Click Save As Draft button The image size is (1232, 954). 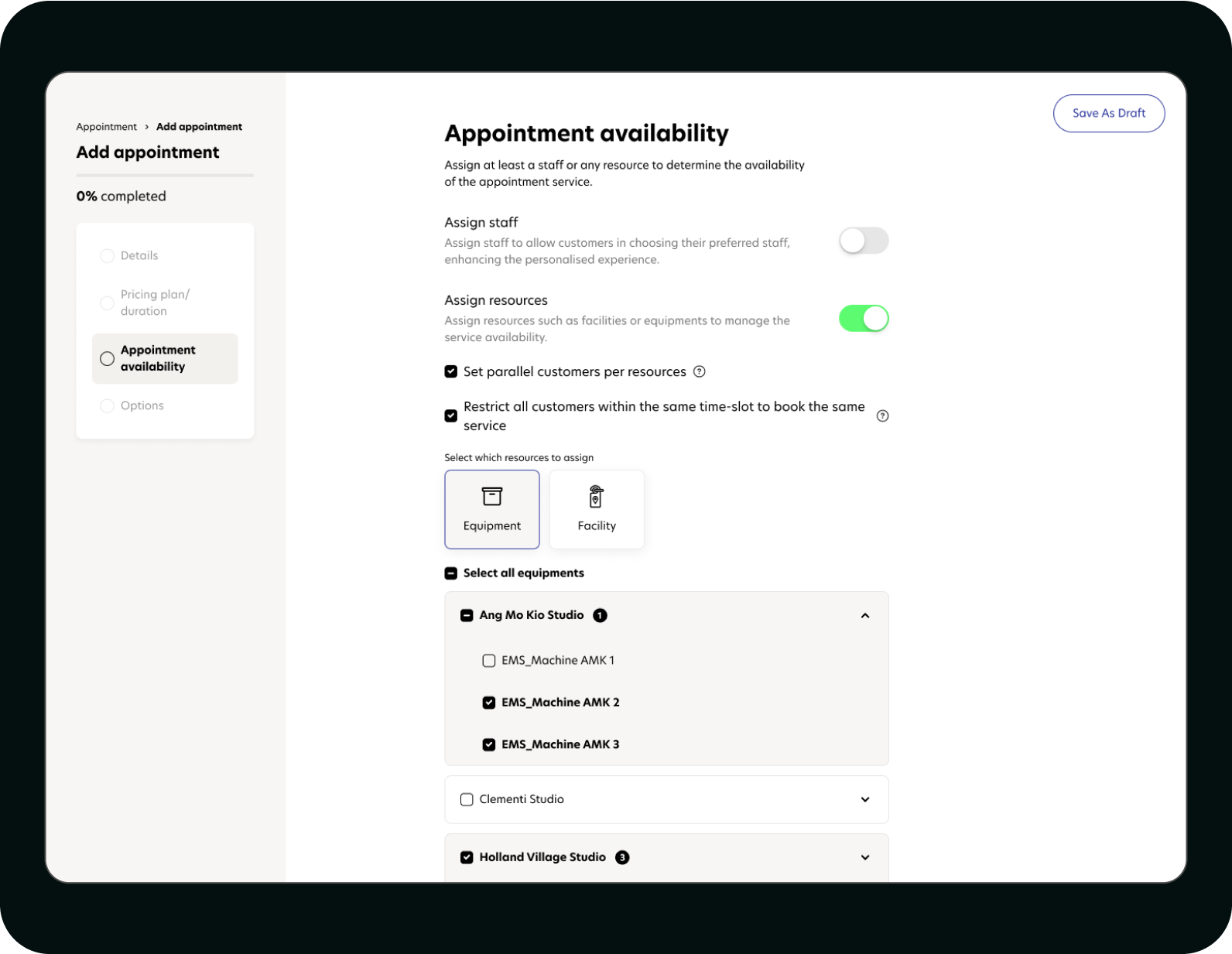1109,113
